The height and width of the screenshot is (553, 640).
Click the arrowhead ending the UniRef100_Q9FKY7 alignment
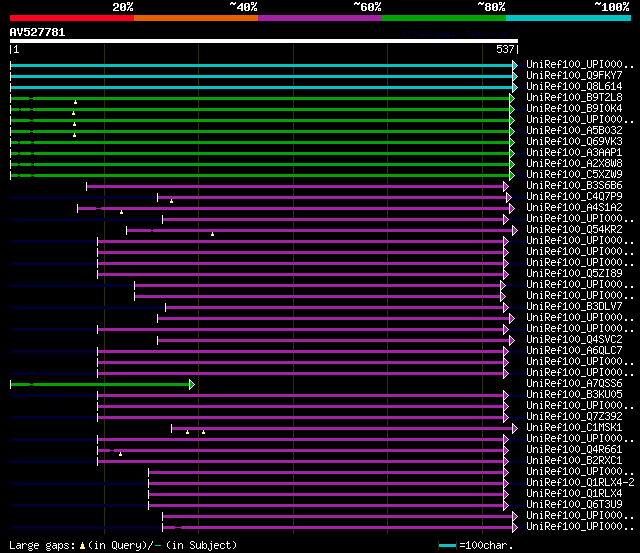point(515,76)
